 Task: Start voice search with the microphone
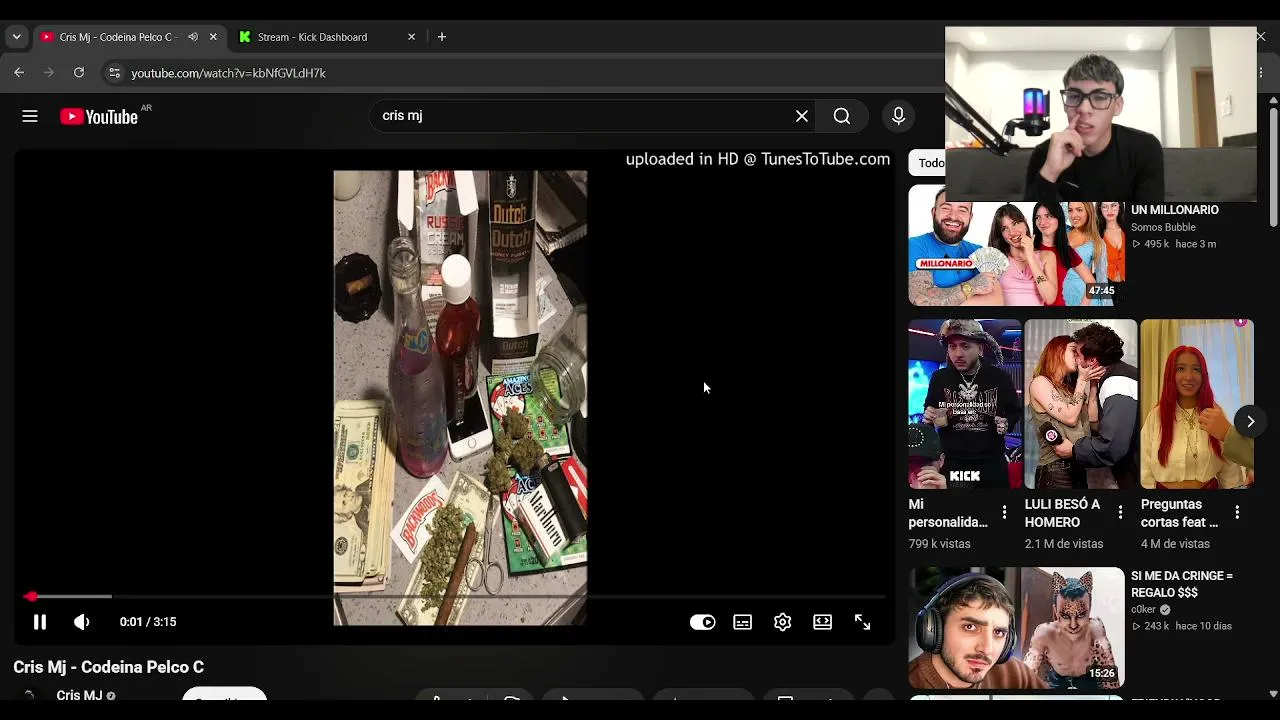point(898,116)
